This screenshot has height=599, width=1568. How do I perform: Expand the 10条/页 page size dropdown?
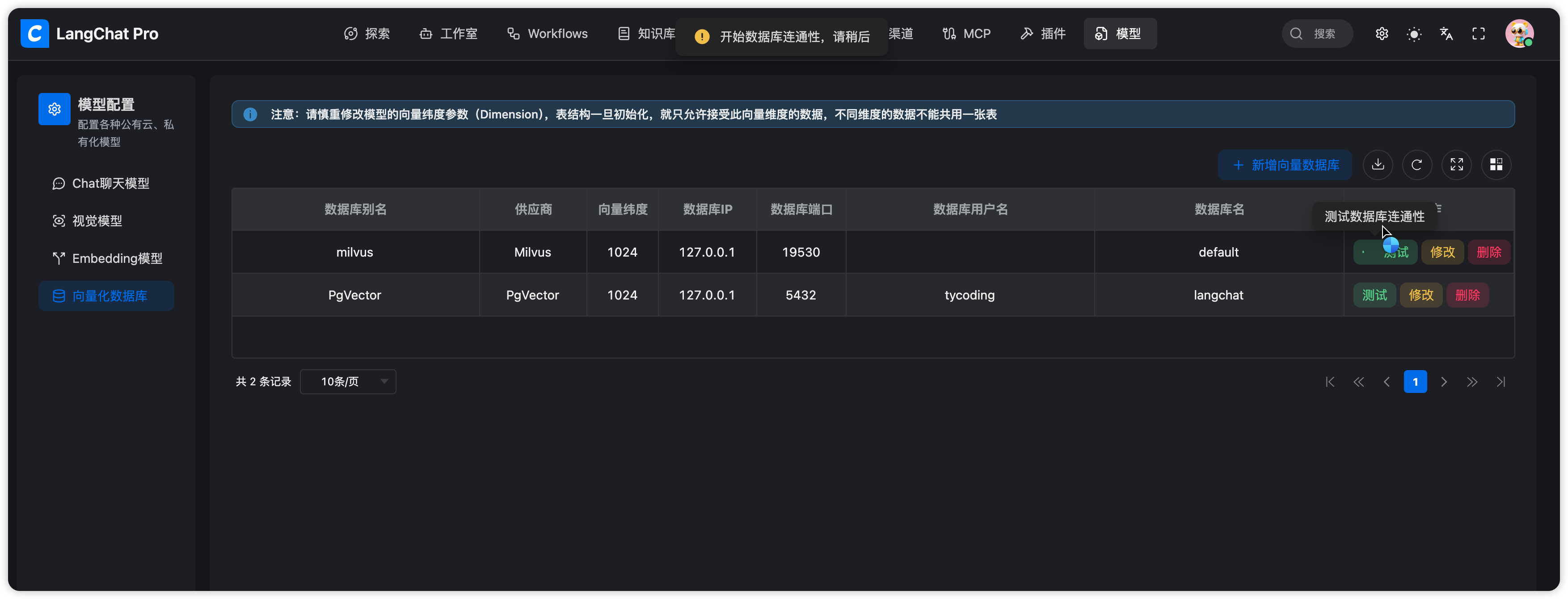348,382
